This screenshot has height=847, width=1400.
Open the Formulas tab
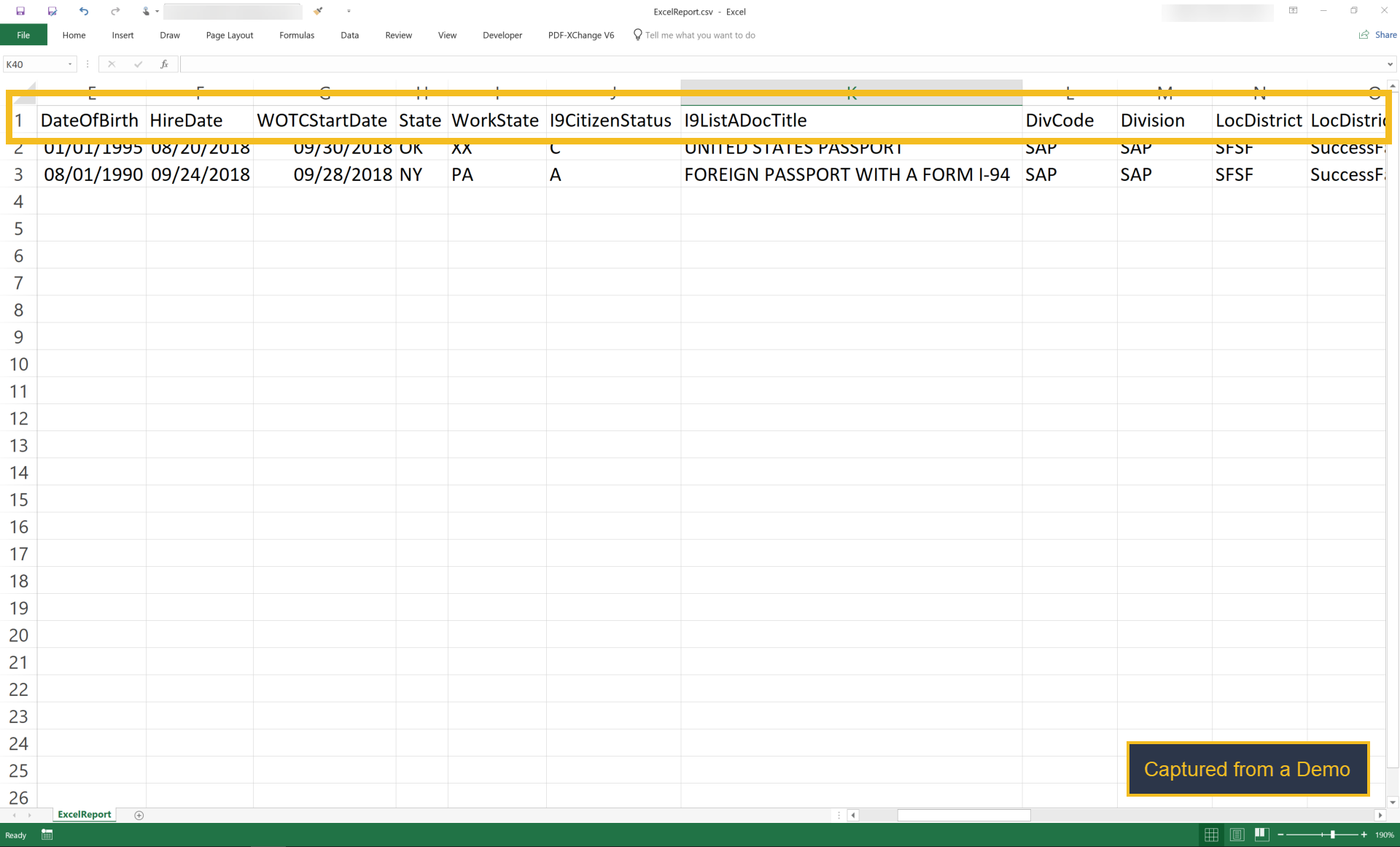(297, 35)
